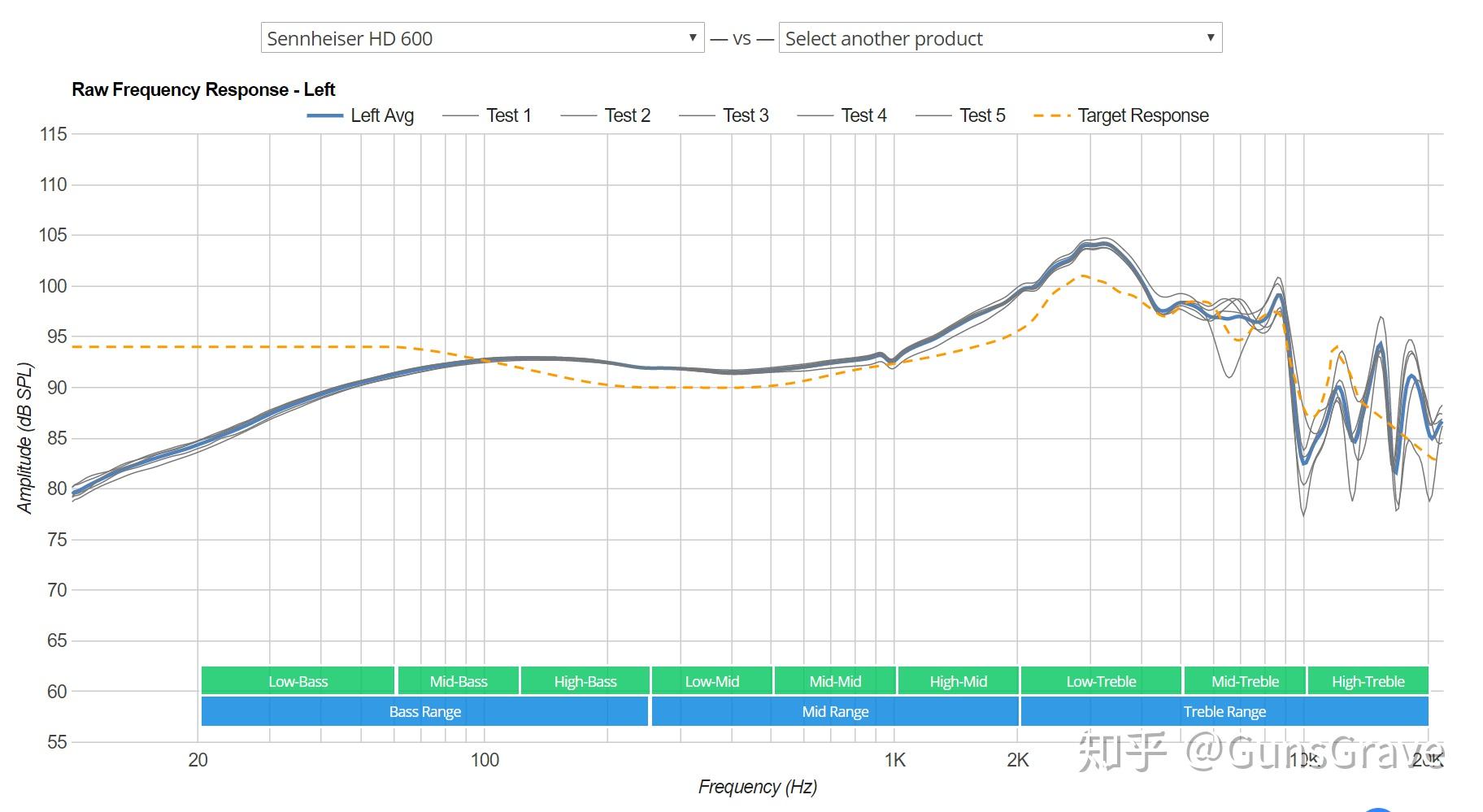Click the Mid-Treble range band
Screen dimensions: 1483x812
[x=1245, y=681]
